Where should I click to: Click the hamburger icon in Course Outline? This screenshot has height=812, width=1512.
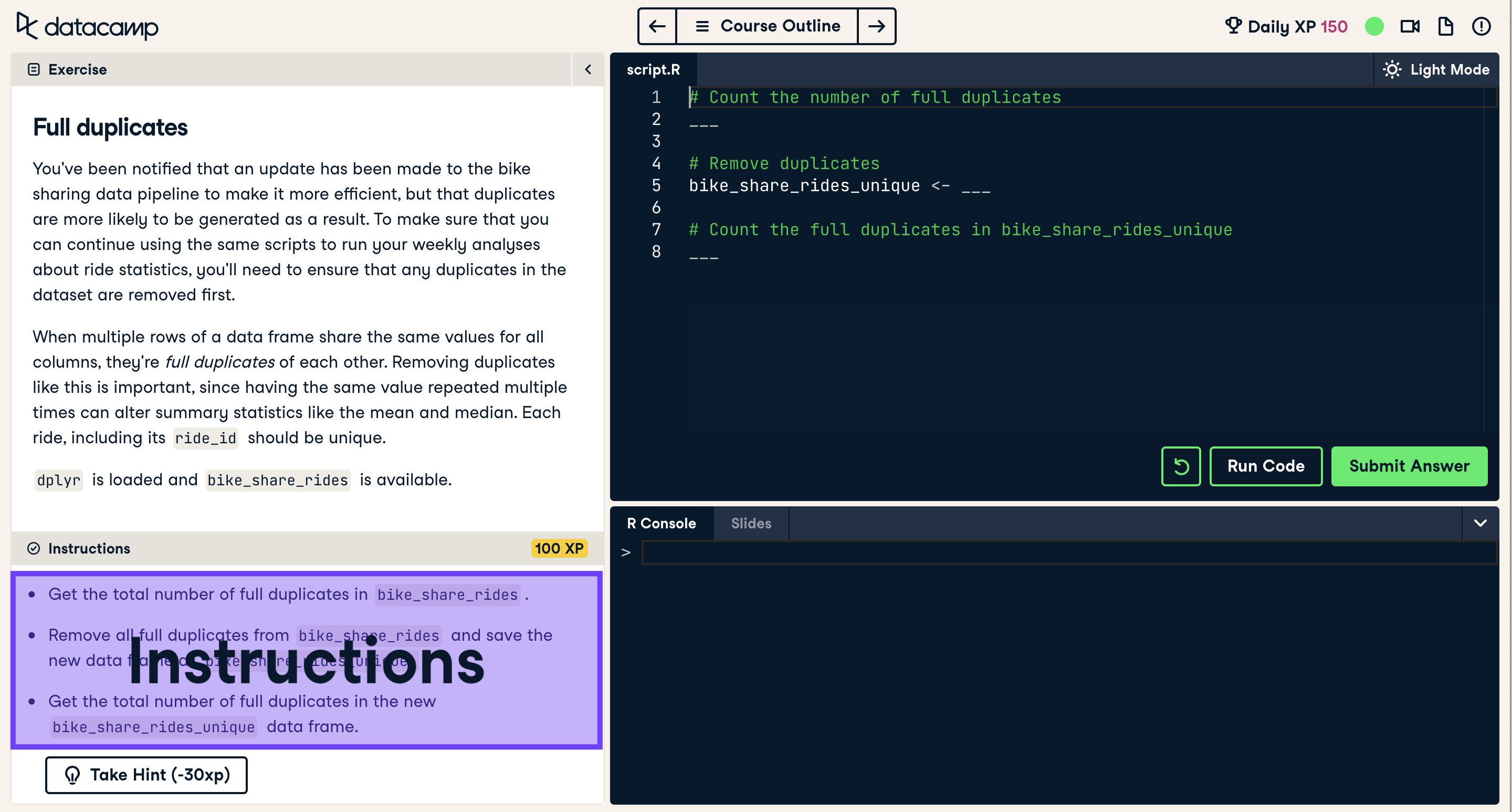702,26
